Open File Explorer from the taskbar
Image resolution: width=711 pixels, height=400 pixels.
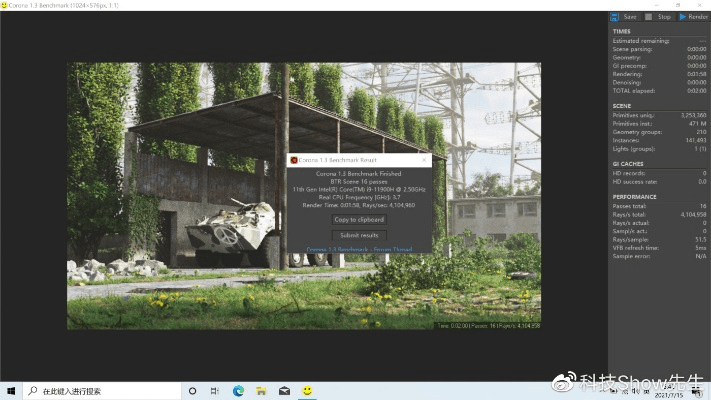coord(262,390)
